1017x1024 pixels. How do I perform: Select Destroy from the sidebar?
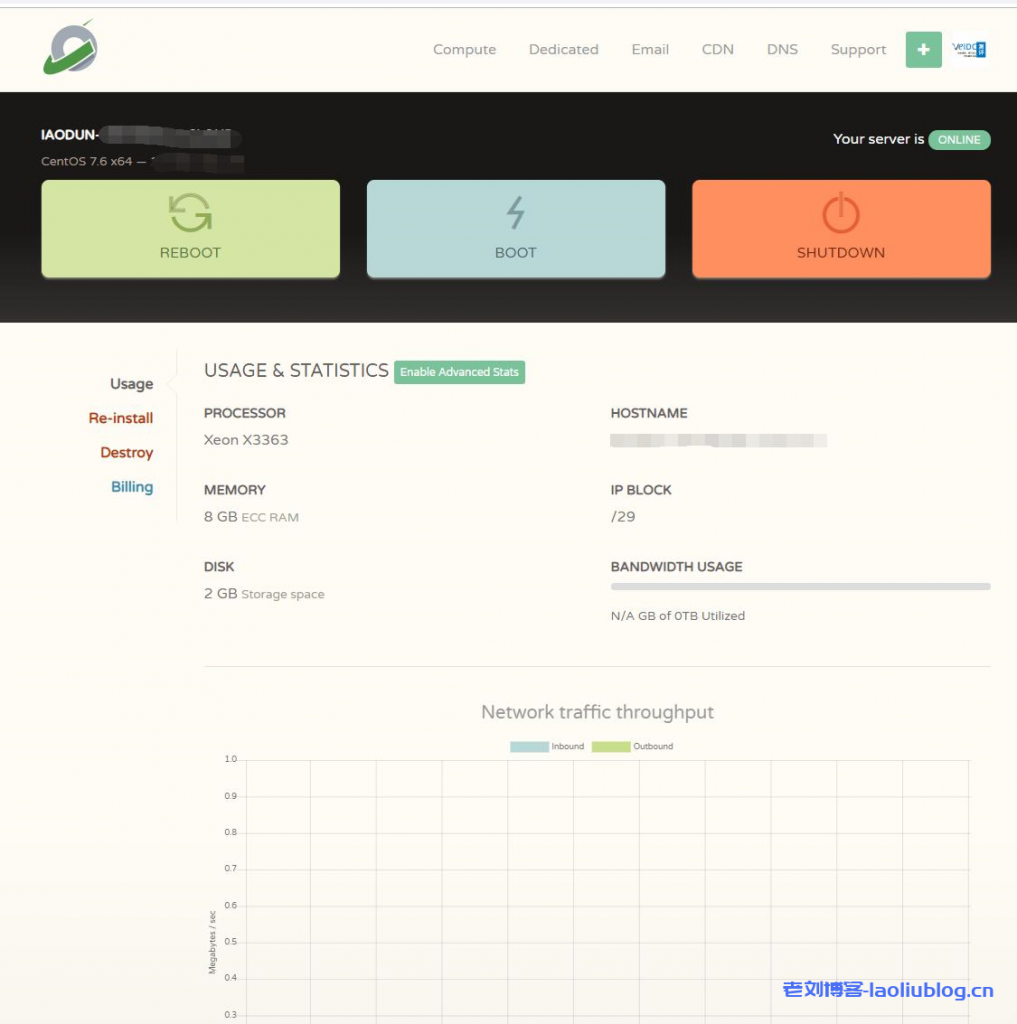pos(127,452)
